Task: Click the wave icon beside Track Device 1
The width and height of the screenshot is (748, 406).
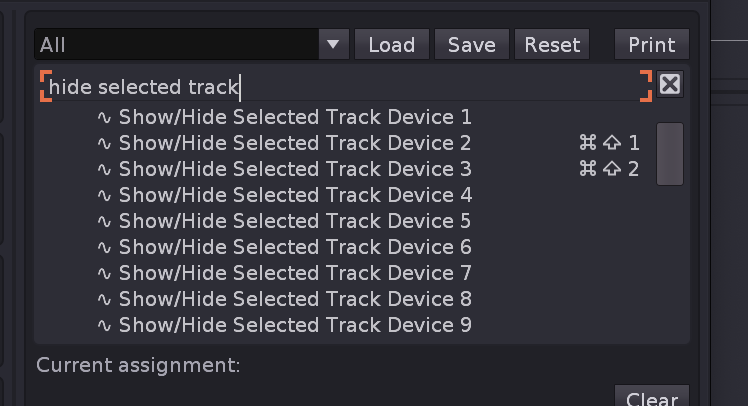Action: (104, 117)
